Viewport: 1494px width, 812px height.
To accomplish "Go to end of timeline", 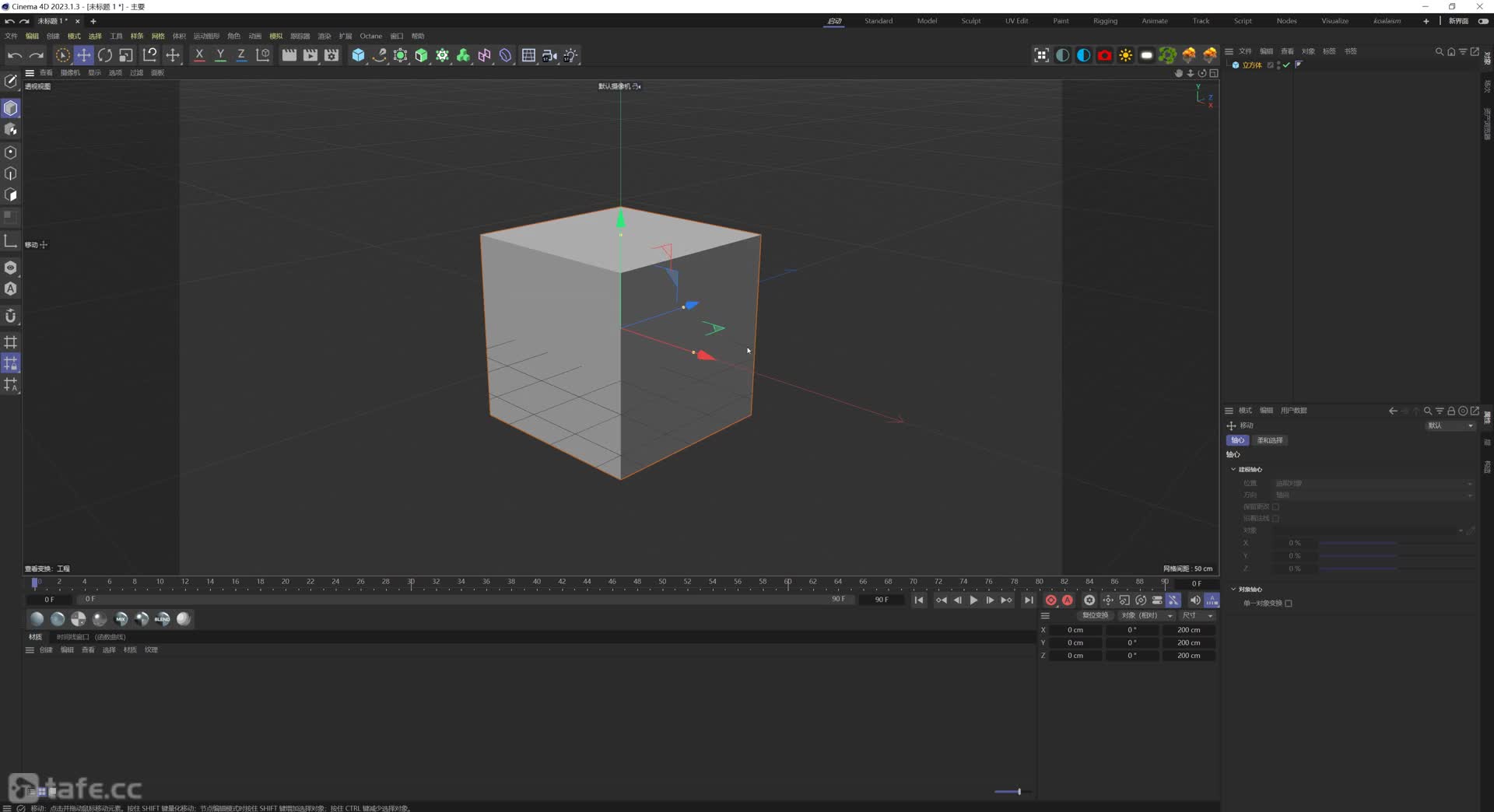I will (1029, 600).
